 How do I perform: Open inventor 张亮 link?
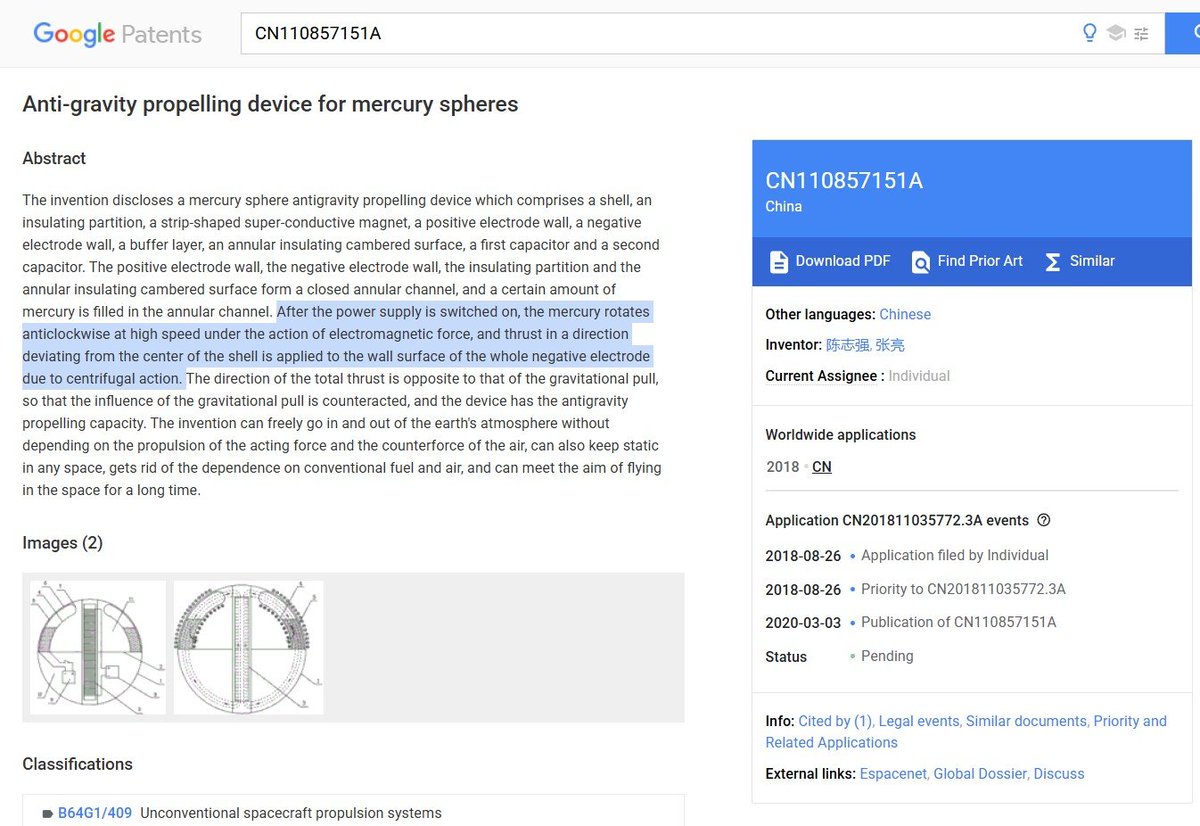tap(890, 345)
